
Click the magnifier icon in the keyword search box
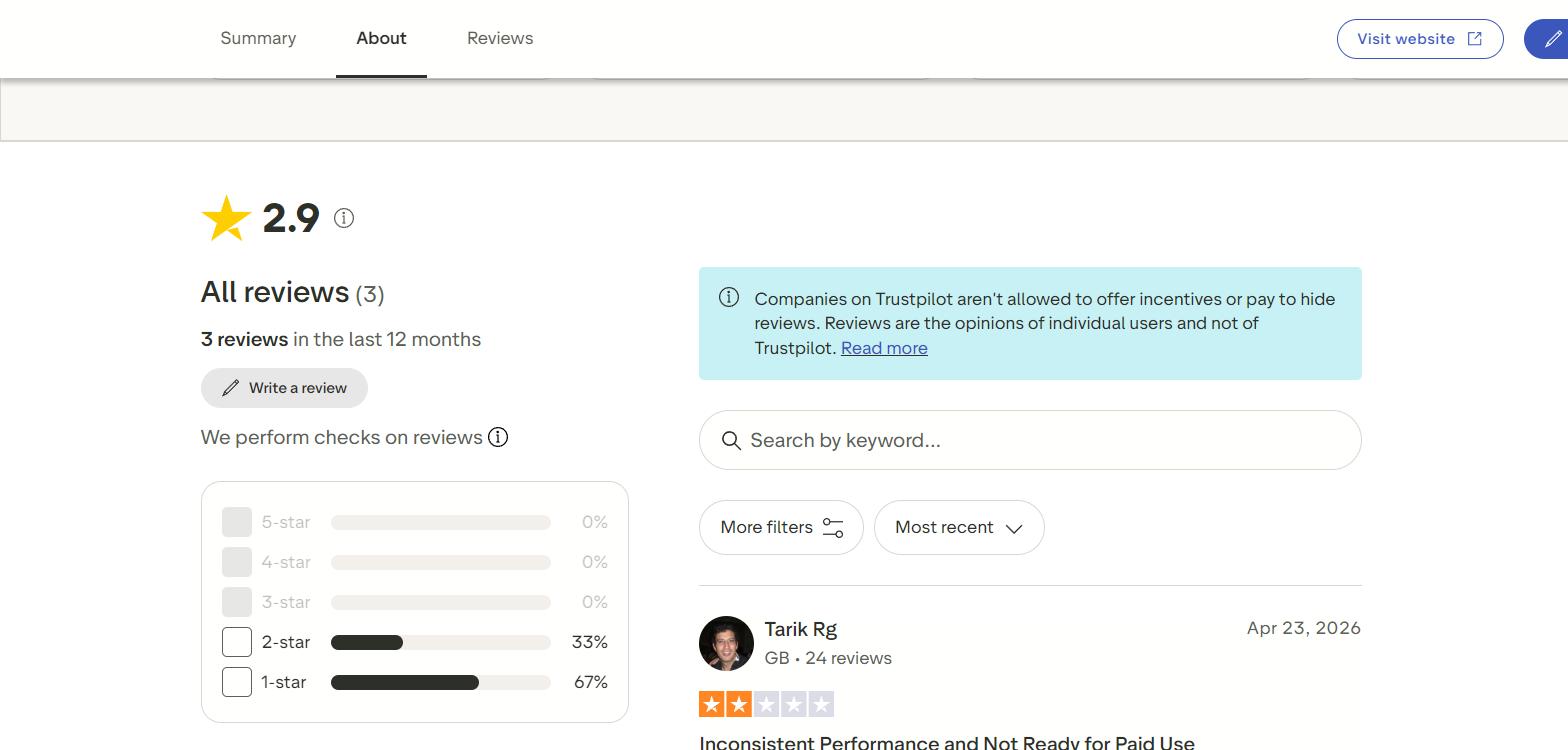731,441
